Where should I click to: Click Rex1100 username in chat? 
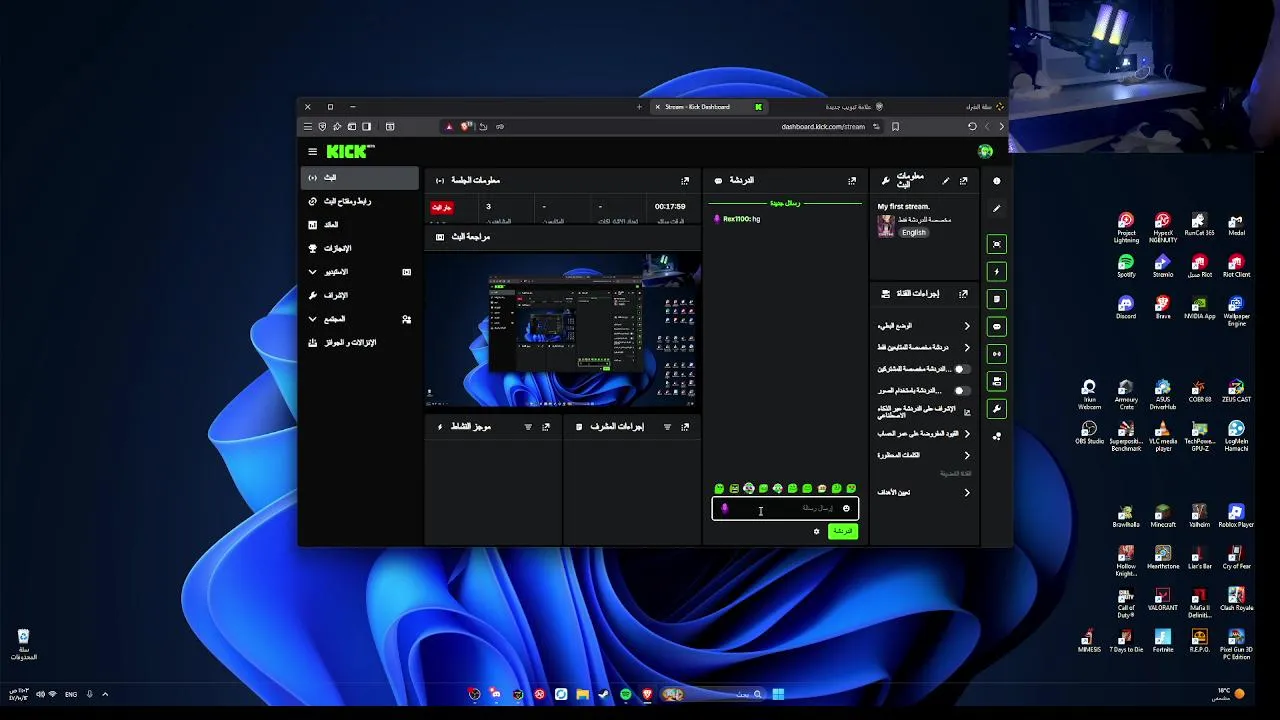pos(736,219)
